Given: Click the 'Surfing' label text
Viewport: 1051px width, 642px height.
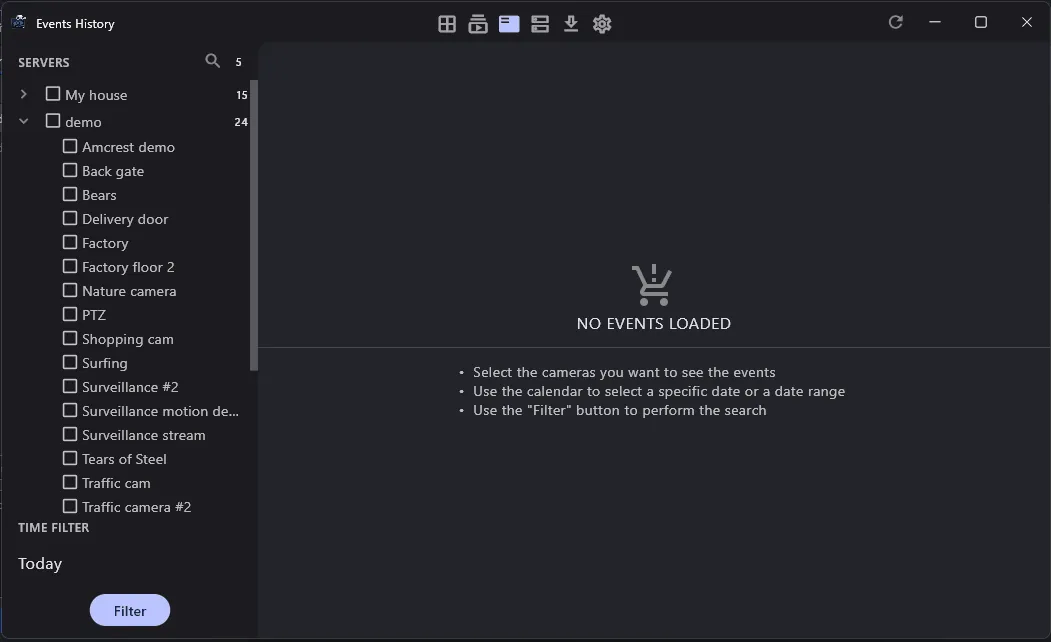Looking at the screenshot, I should point(105,363).
